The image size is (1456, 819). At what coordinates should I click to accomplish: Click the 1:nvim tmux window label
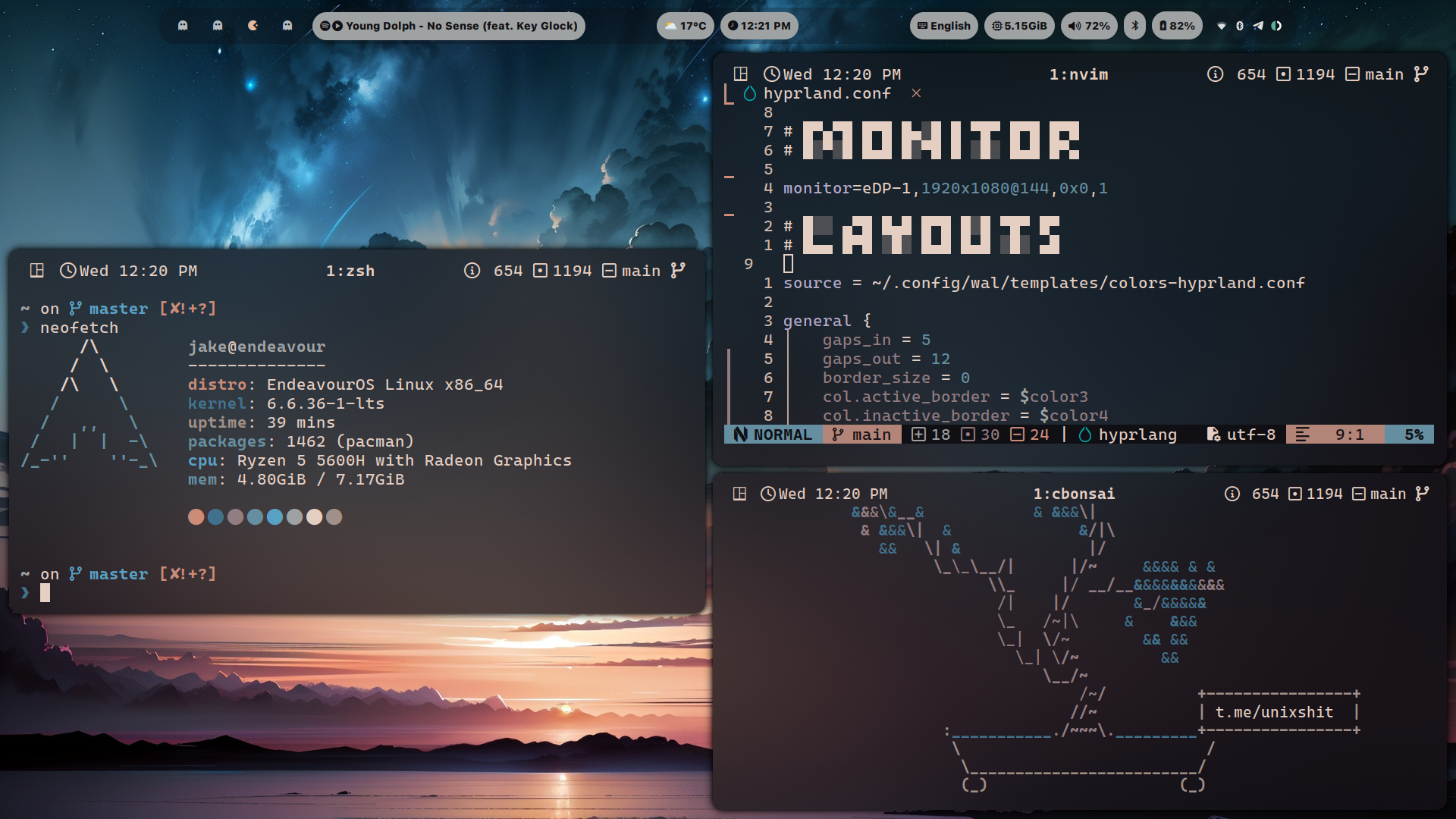coord(1078,74)
